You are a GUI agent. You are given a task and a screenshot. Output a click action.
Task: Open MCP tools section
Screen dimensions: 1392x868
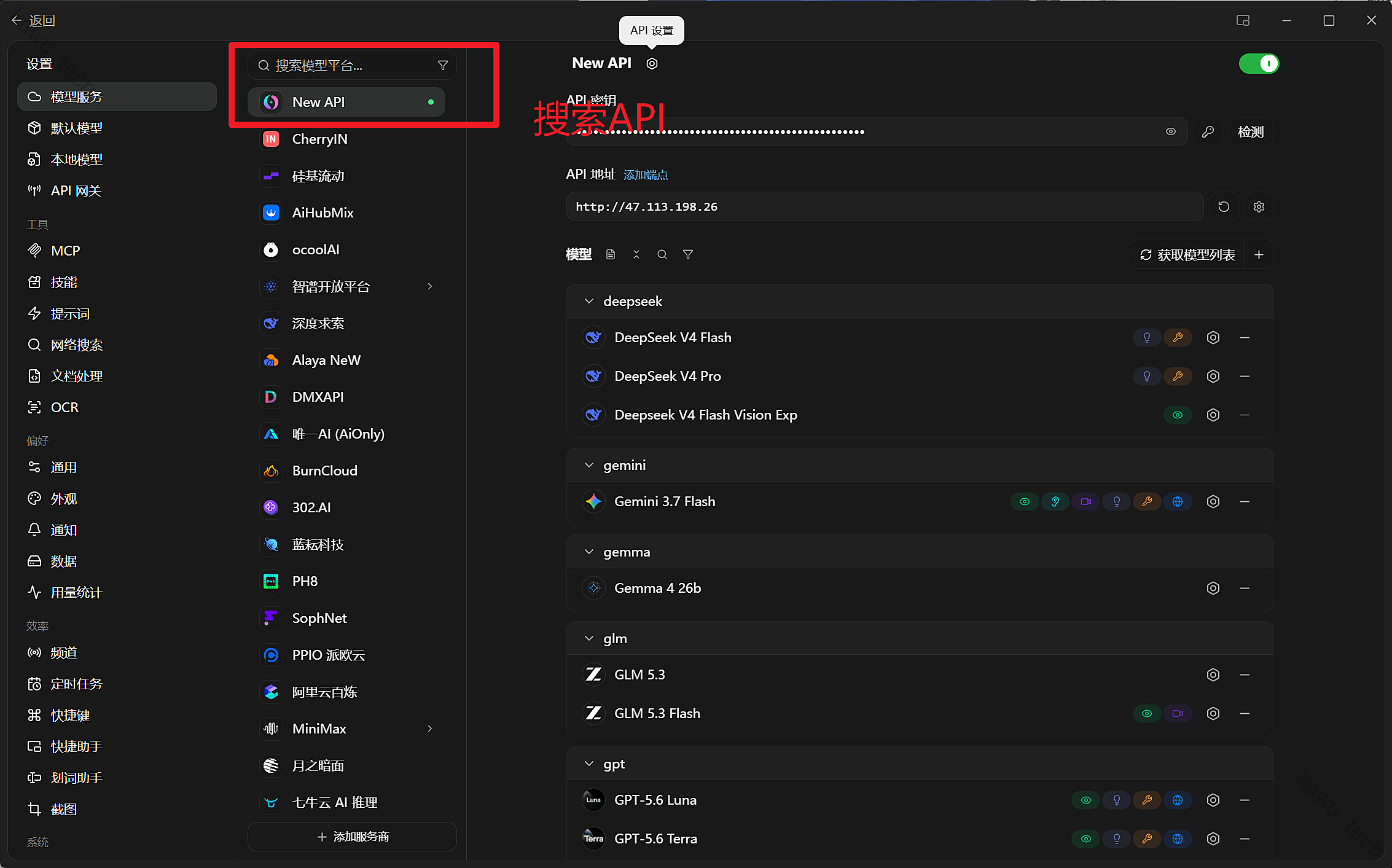click(x=117, y=251)
